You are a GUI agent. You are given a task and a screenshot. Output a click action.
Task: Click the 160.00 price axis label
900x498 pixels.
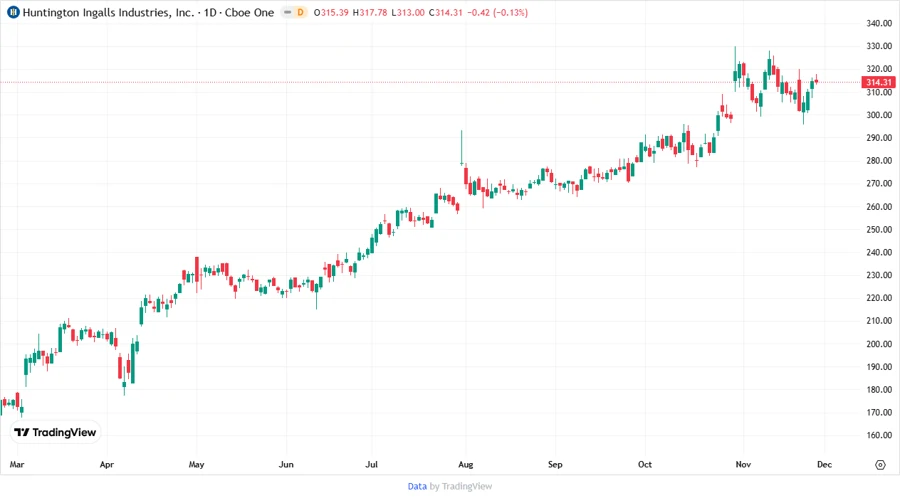(x=879, y=436)
